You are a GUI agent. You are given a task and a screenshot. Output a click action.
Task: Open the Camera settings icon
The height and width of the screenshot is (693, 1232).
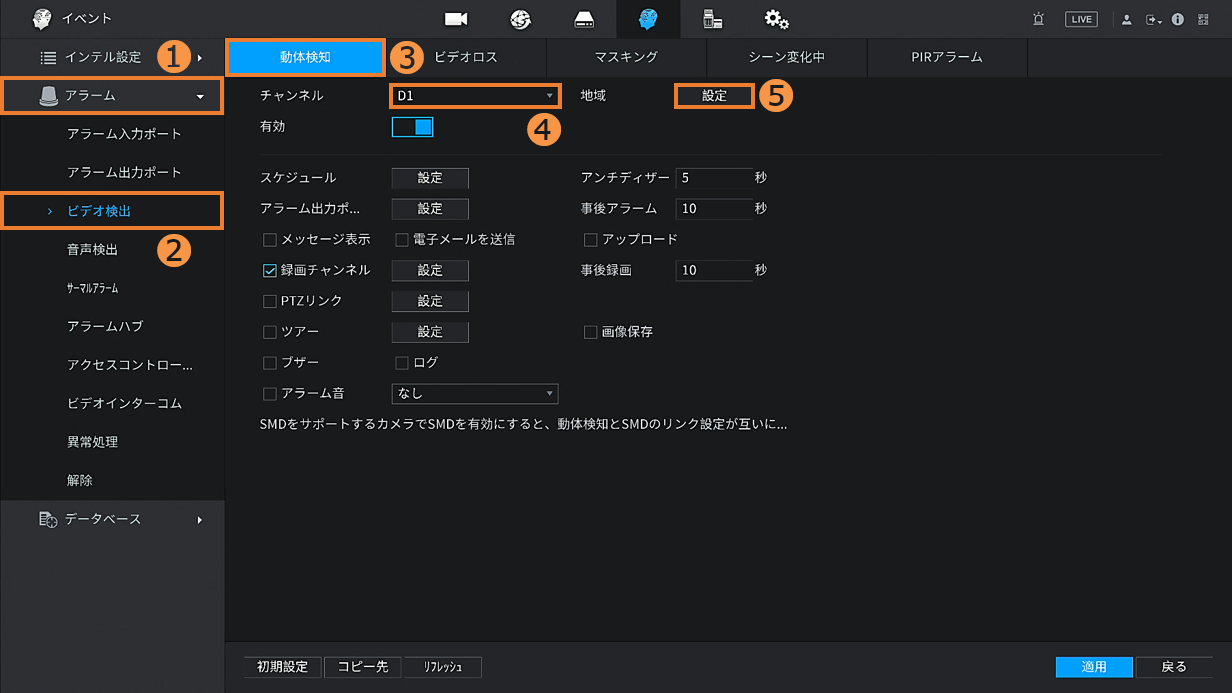[456, 19]
